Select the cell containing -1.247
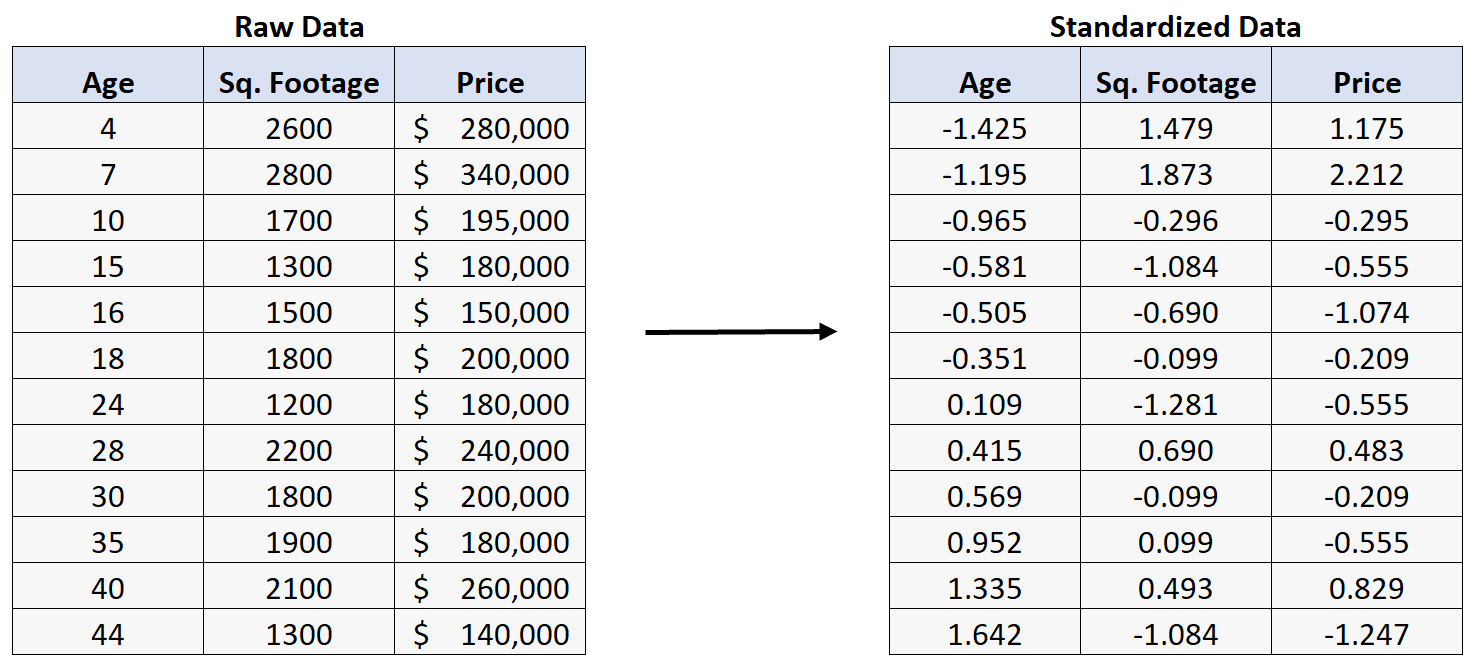This screenshot has height=667, width=1477. click(1367, 632)
